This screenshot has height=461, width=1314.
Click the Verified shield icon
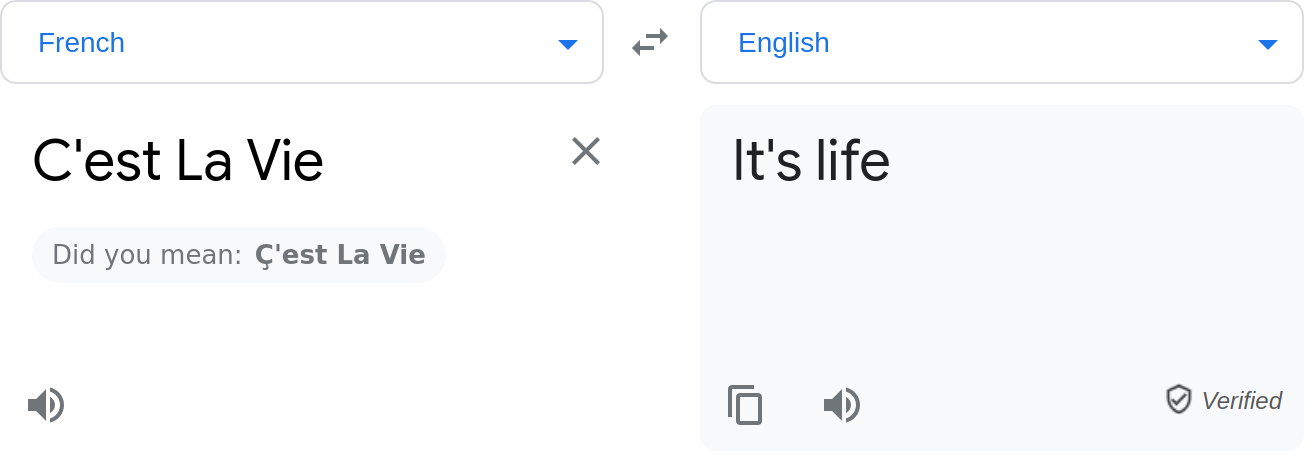[1179, 400]
